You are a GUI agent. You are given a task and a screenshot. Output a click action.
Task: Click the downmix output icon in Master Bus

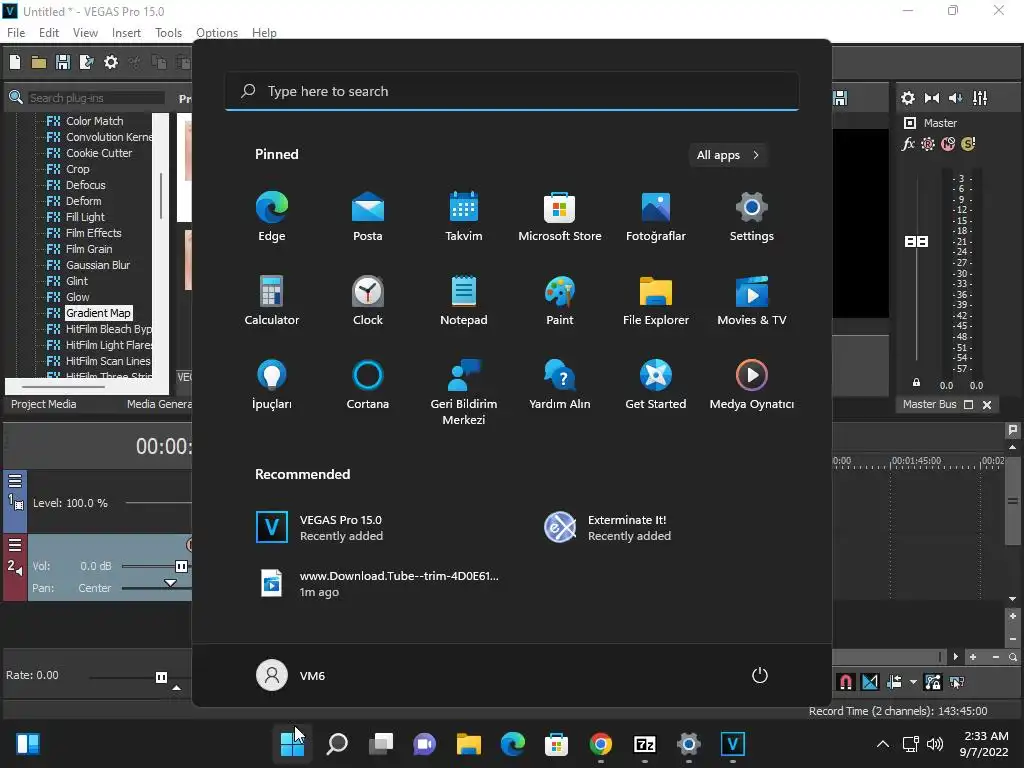point(932,98)
